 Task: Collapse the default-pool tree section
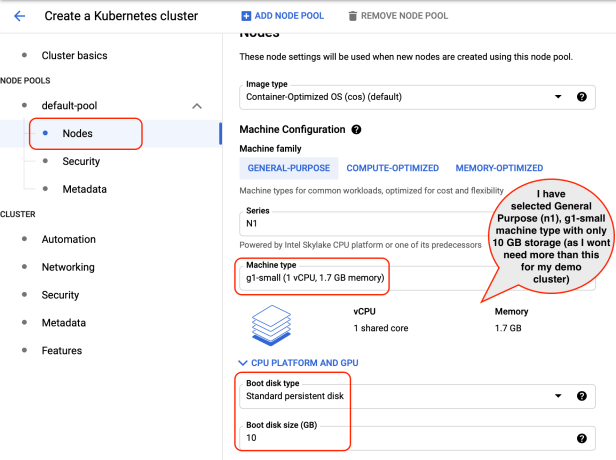click(197, 106)
